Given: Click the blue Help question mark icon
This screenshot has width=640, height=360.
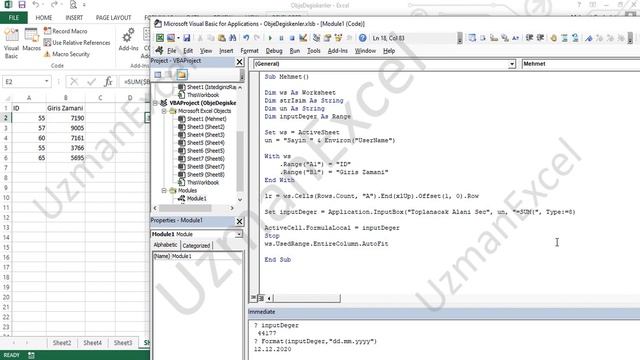Looking at the screenshot, I should pyautogui.click(x=362, y=38).
